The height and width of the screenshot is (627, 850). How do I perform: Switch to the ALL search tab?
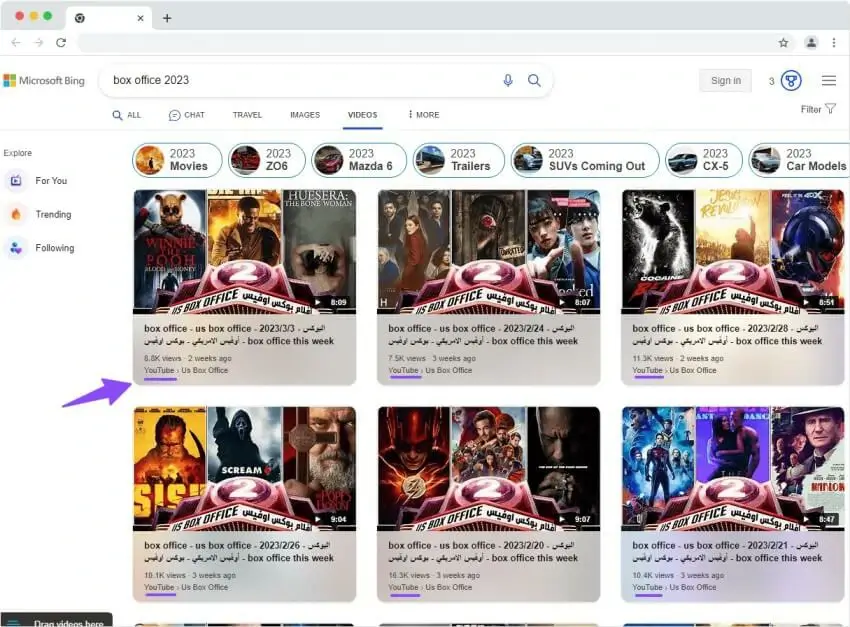(x=127, y=115)
